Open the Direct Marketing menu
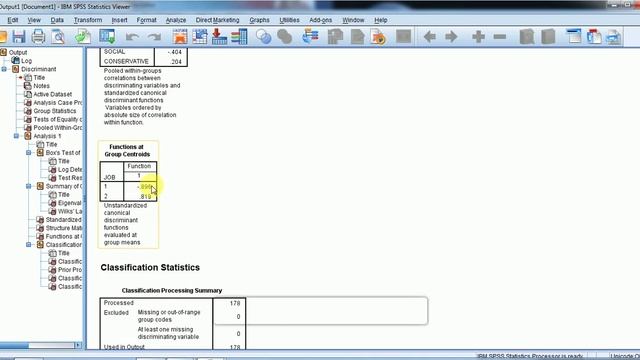This screenshot has height=360, width=640. click(x=217, y=20)
